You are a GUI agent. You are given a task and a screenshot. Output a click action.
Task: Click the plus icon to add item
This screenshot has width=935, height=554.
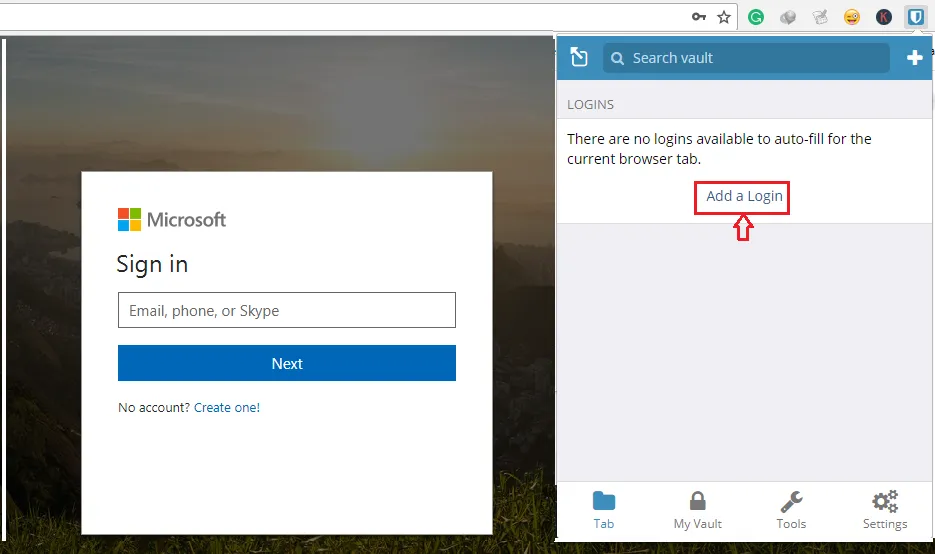(915, 58)
